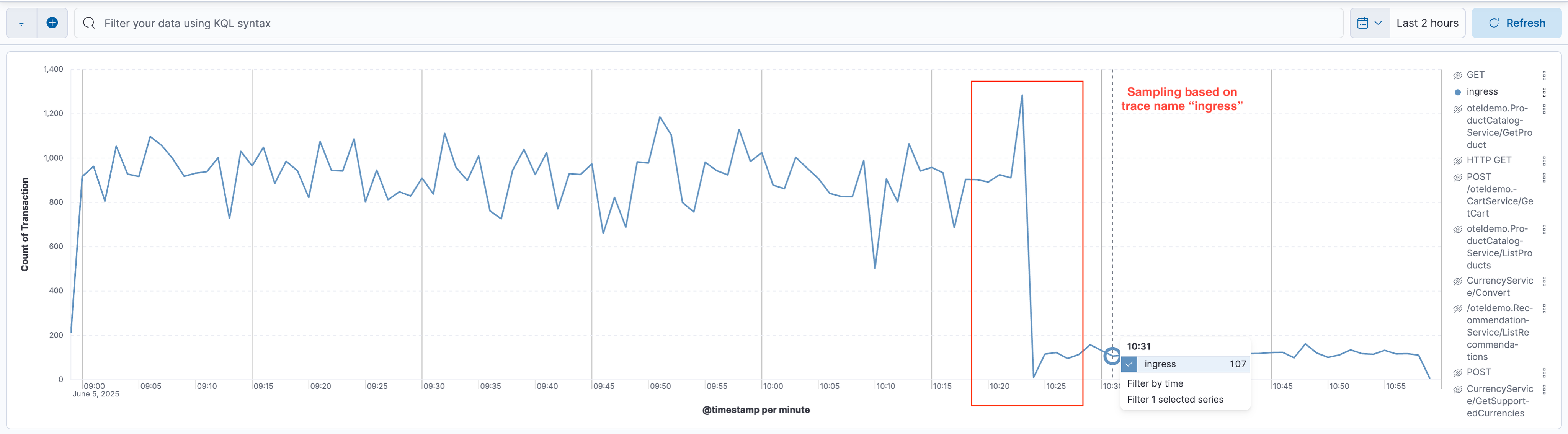This screenshot has width=1568, height=434.
Task: Open options dots for CurrencyService/Convert legend
Action: (1544, 281)
